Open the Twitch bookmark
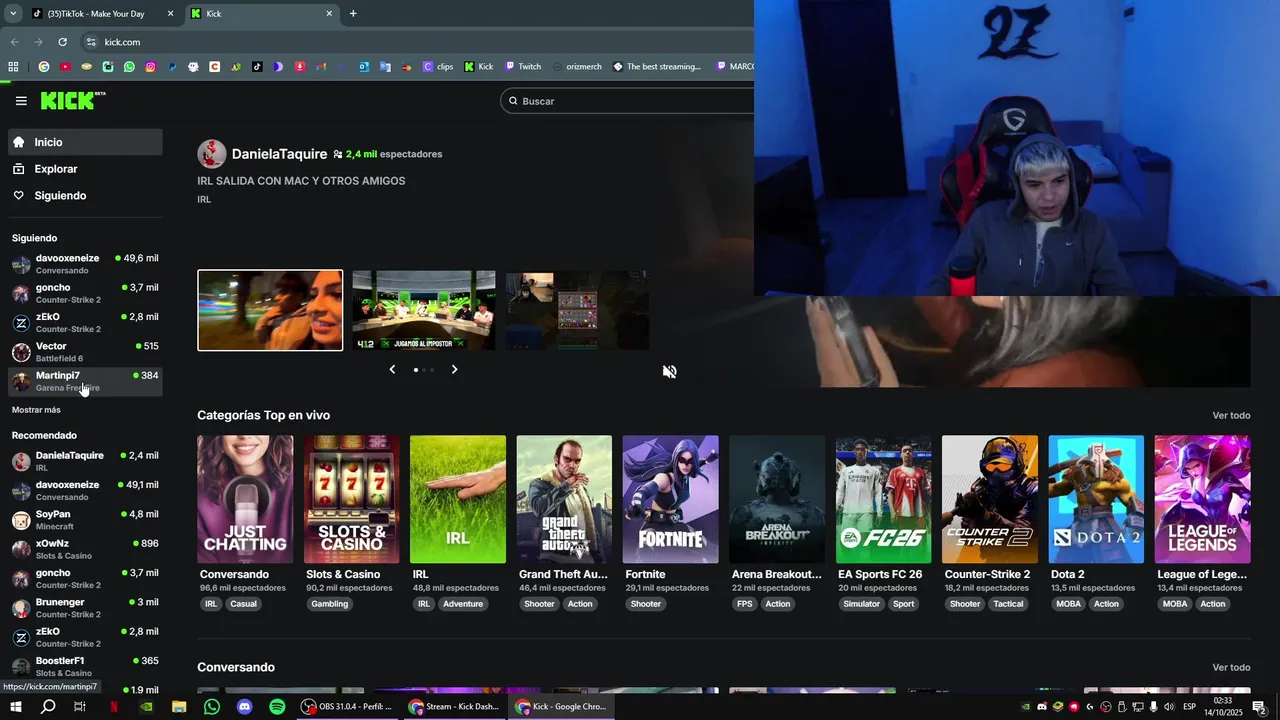The image size is (1280, 720). (x=522, y=67)
